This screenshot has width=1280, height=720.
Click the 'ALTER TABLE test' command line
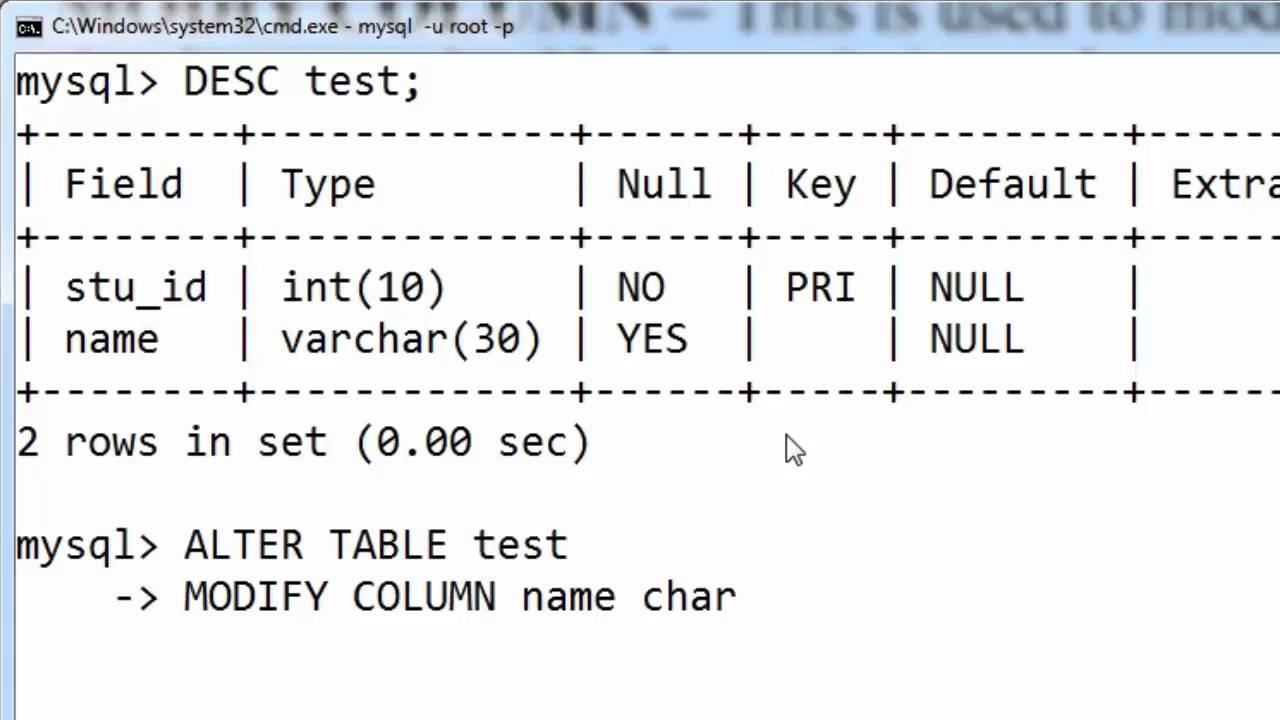(375, 546)
